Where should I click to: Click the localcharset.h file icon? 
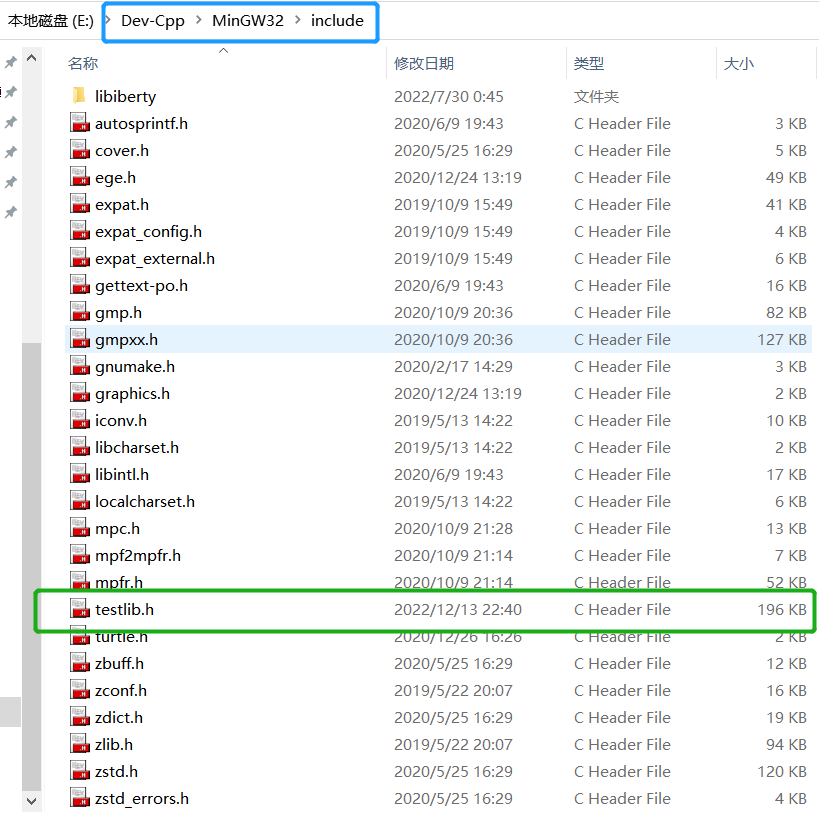[79, 501]
